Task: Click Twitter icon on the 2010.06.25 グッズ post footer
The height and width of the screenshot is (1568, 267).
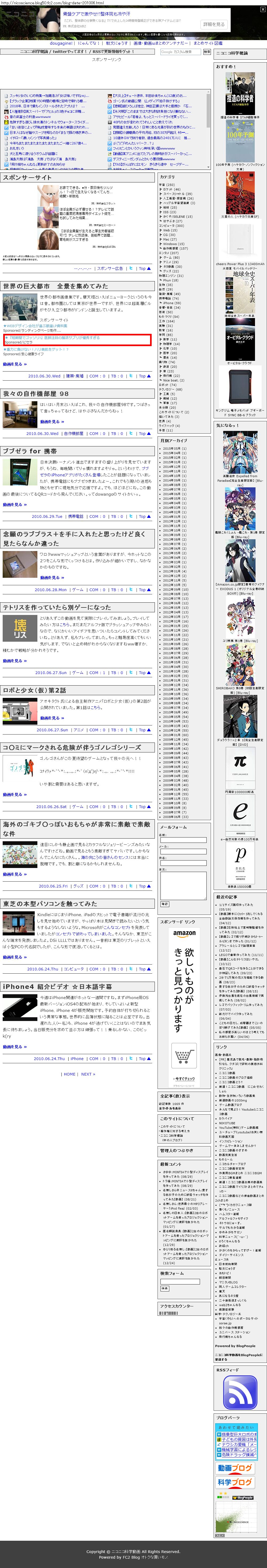Action: pyautogui.click(x=131, y=886)
